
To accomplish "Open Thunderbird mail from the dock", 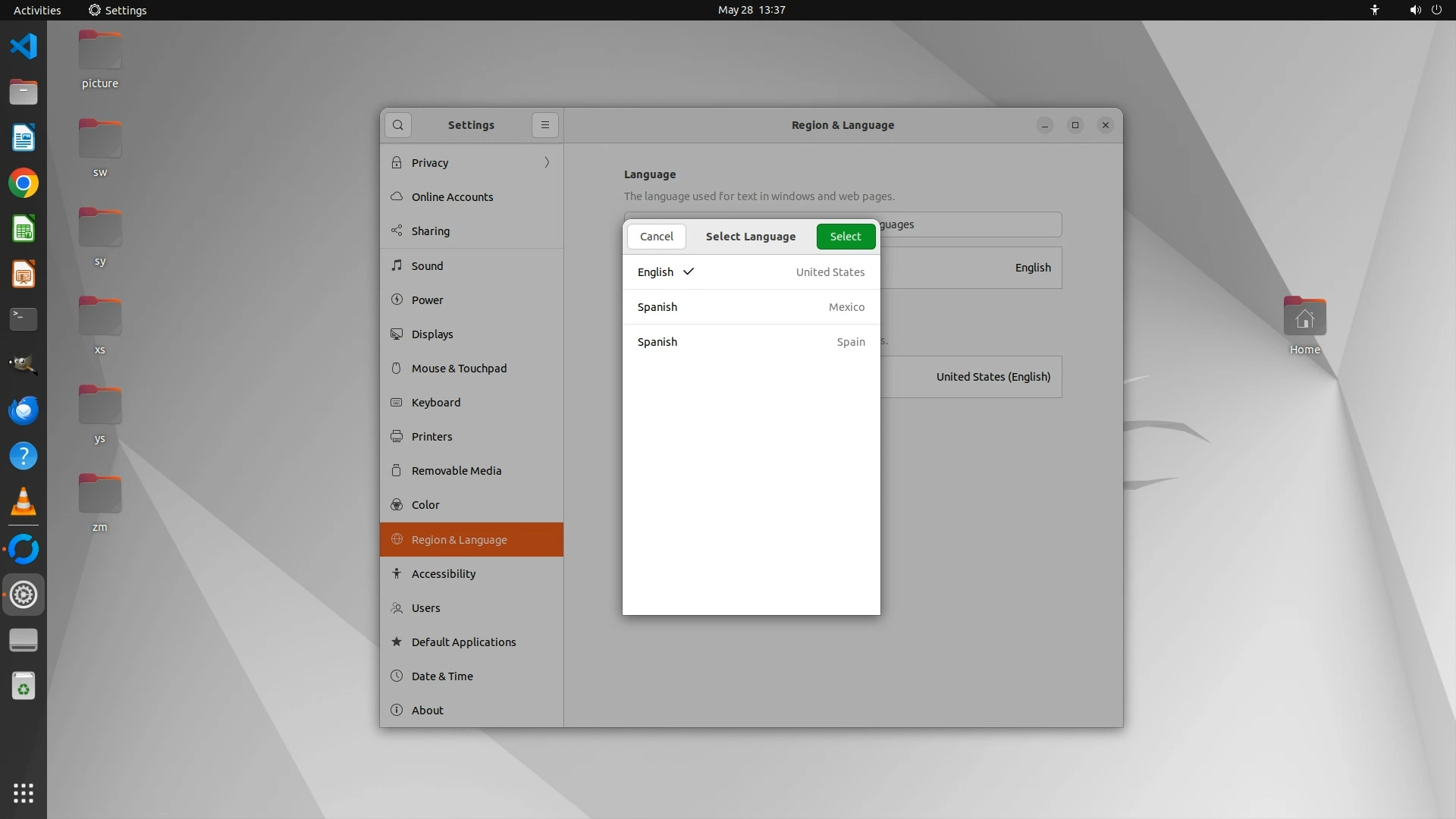I will tap(24, 411).
